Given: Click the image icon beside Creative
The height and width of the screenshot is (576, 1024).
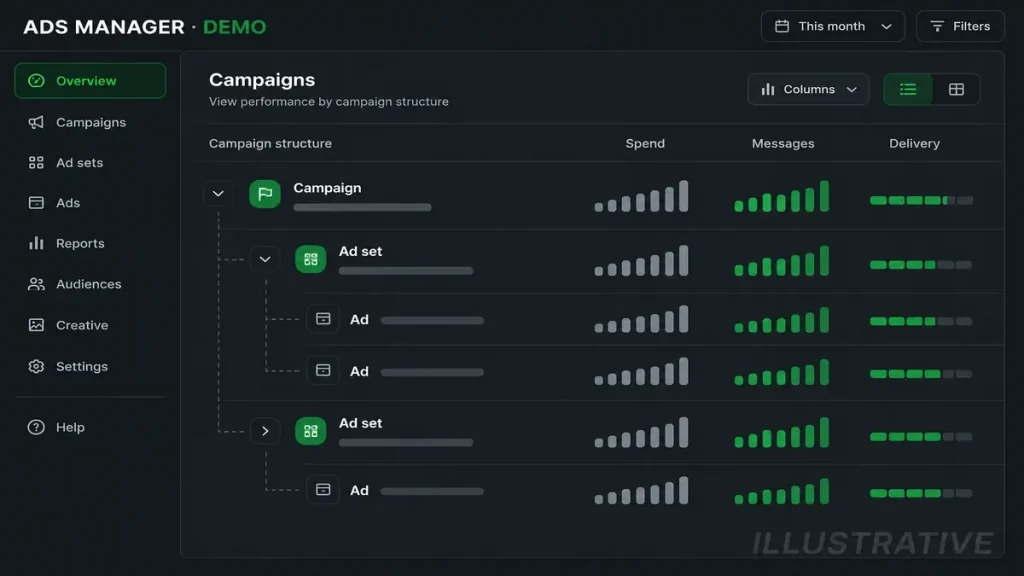Looking at the screenshot, I should [36, 325].
